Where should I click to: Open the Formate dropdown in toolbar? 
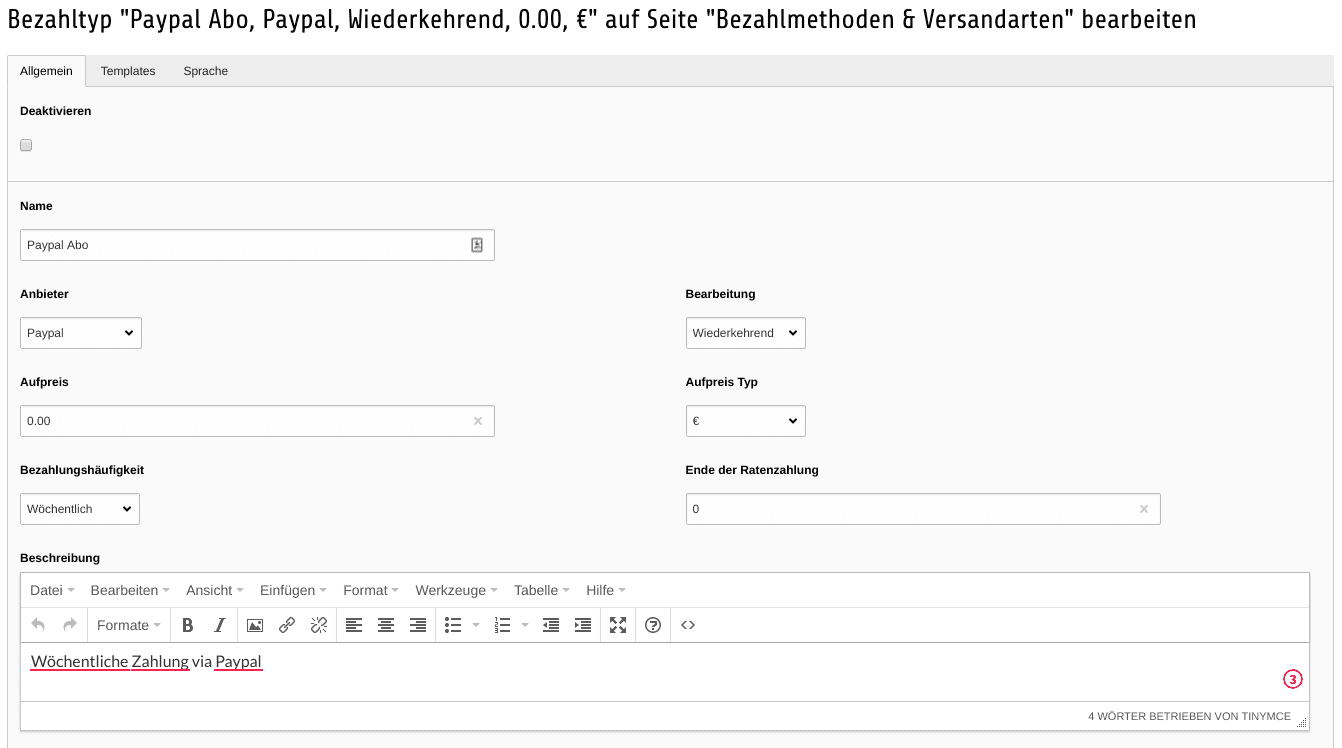129,625
